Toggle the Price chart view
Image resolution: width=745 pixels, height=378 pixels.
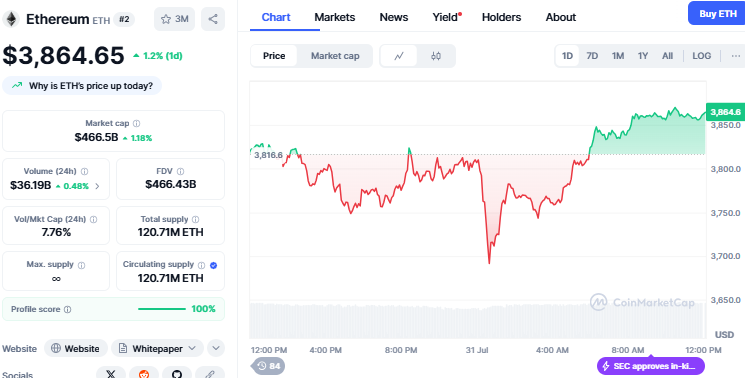tap(274, 56)
